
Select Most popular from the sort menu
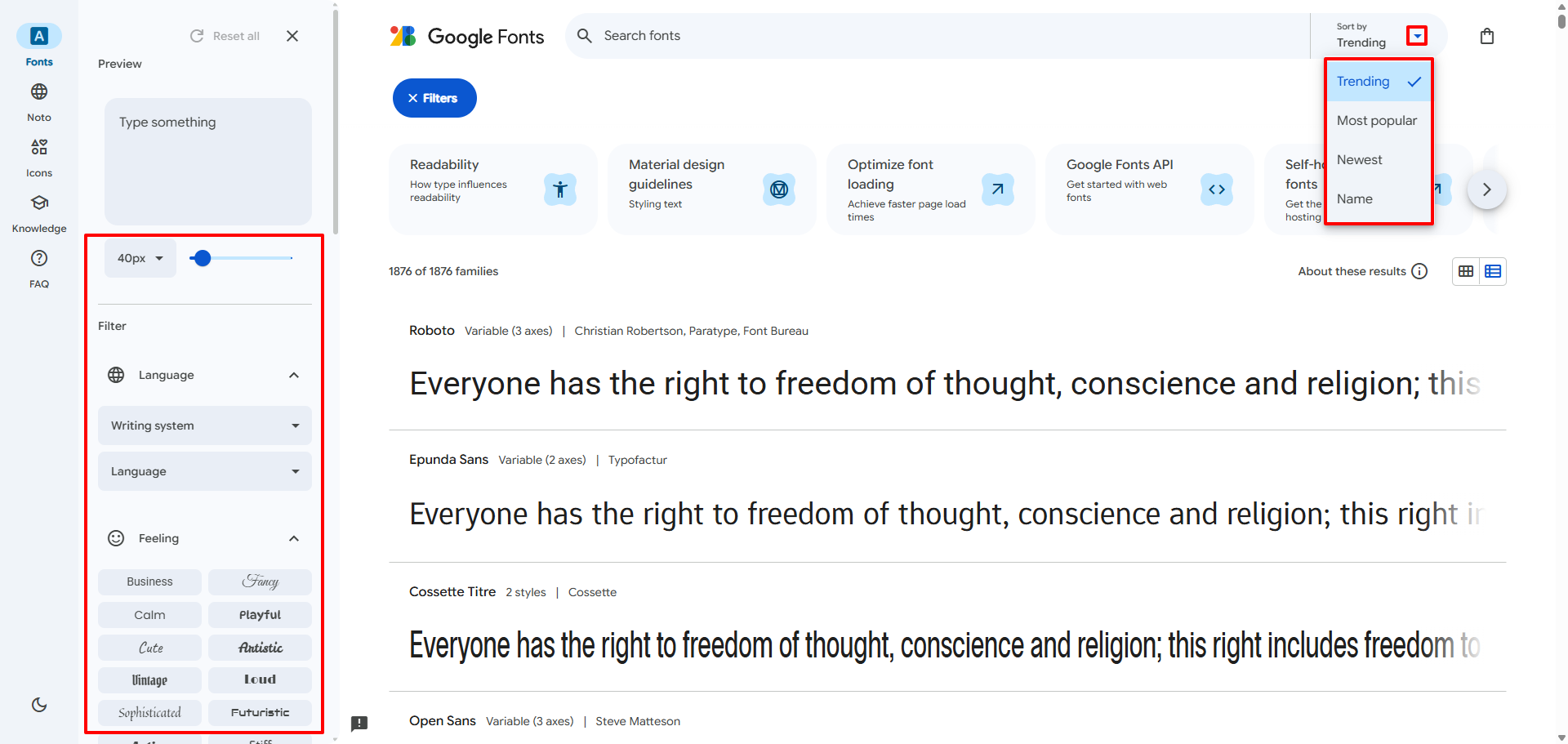[x=1377, y=120]
